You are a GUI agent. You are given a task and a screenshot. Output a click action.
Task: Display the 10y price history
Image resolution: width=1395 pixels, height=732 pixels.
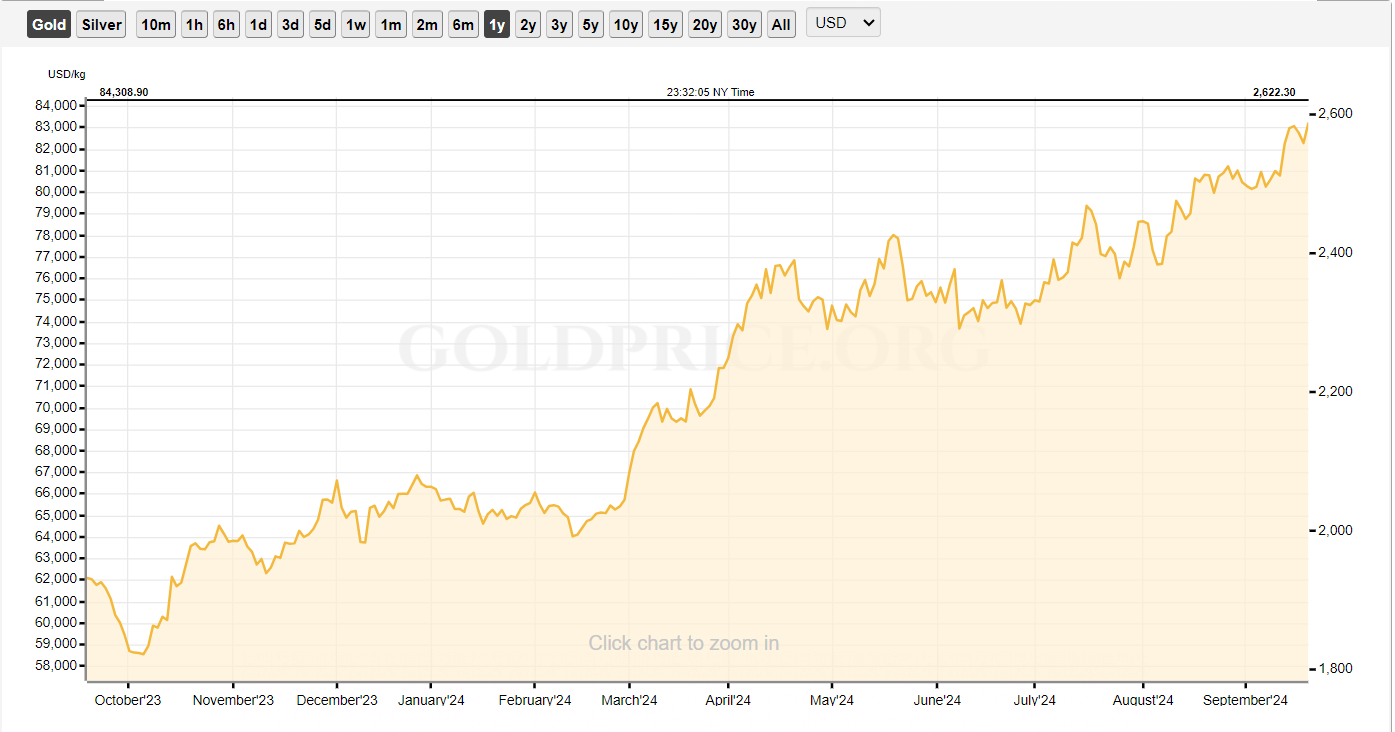pos(626,24)
